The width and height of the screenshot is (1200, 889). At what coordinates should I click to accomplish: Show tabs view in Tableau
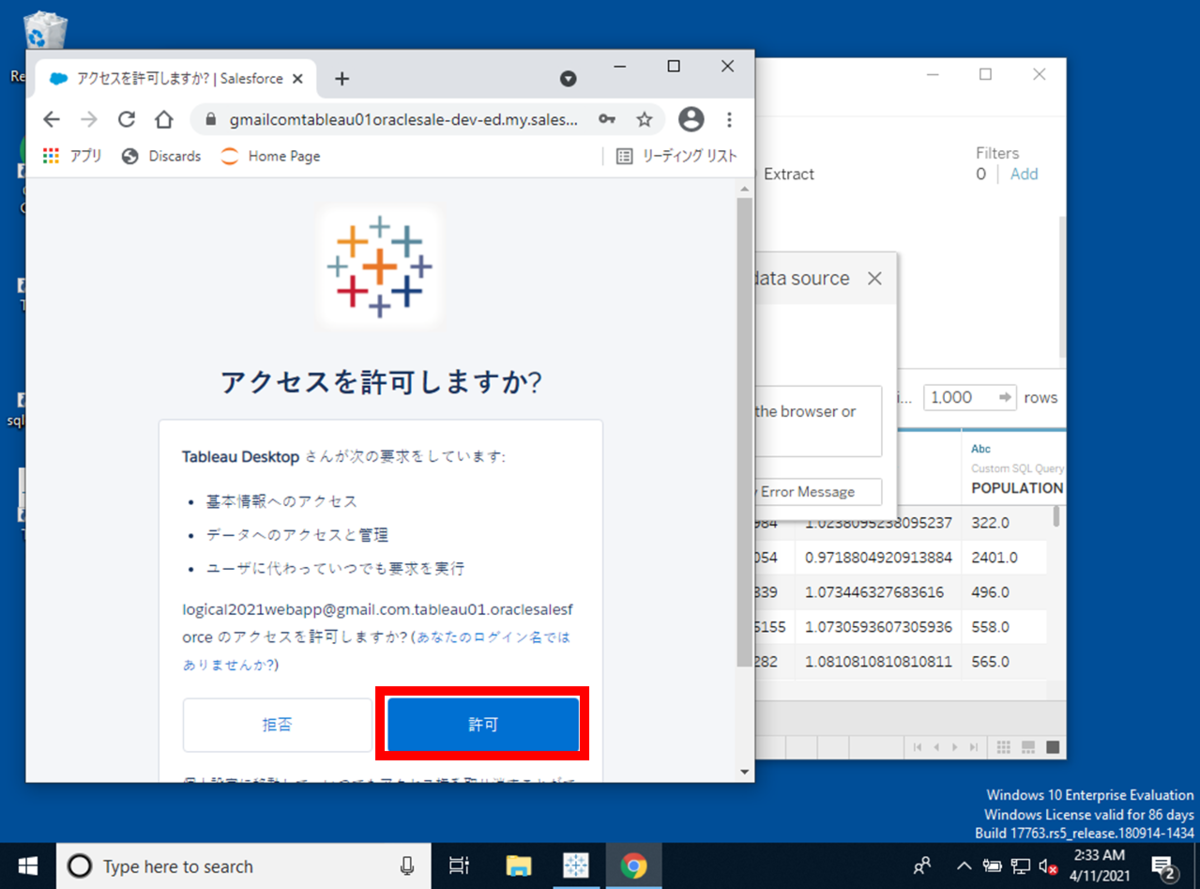(x=1052, y=747)
